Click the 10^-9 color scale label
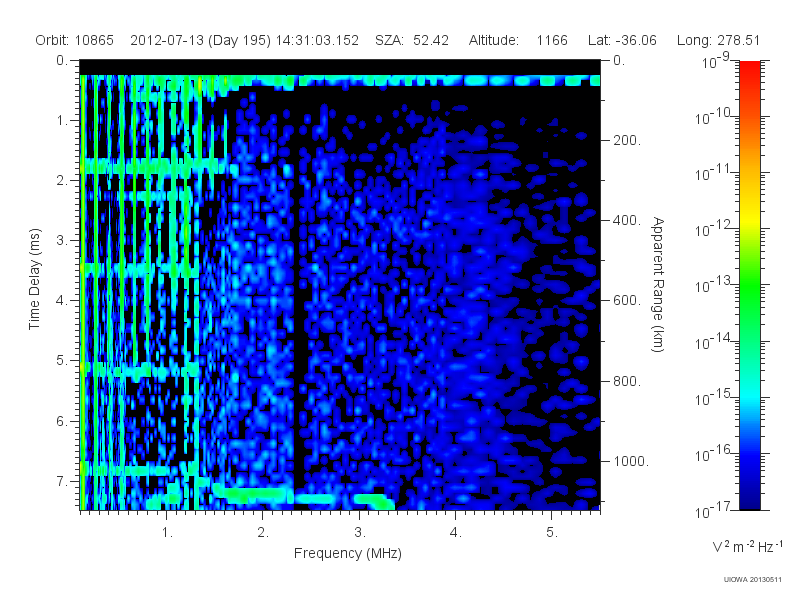 click(717, 61)
